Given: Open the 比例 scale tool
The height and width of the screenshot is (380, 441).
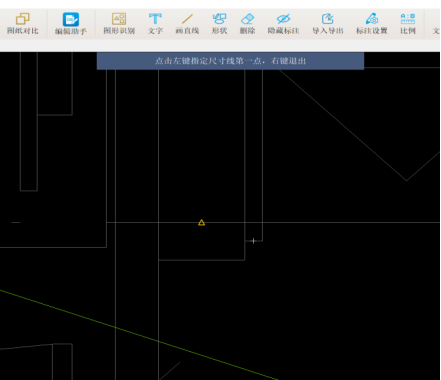Looking at the screenshot, I should [x=408, y=24].
